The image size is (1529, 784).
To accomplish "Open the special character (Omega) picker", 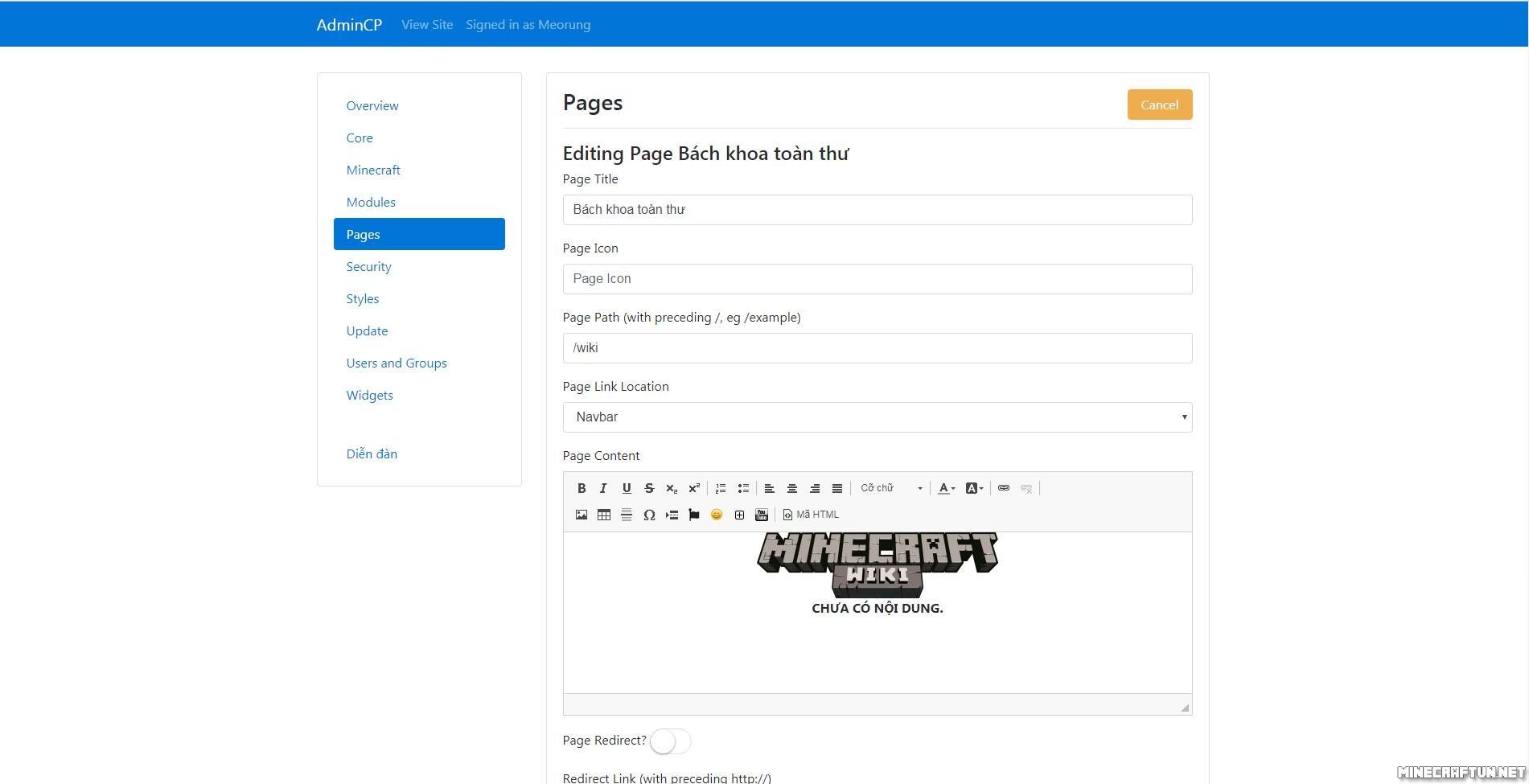I will coord(649,515).
